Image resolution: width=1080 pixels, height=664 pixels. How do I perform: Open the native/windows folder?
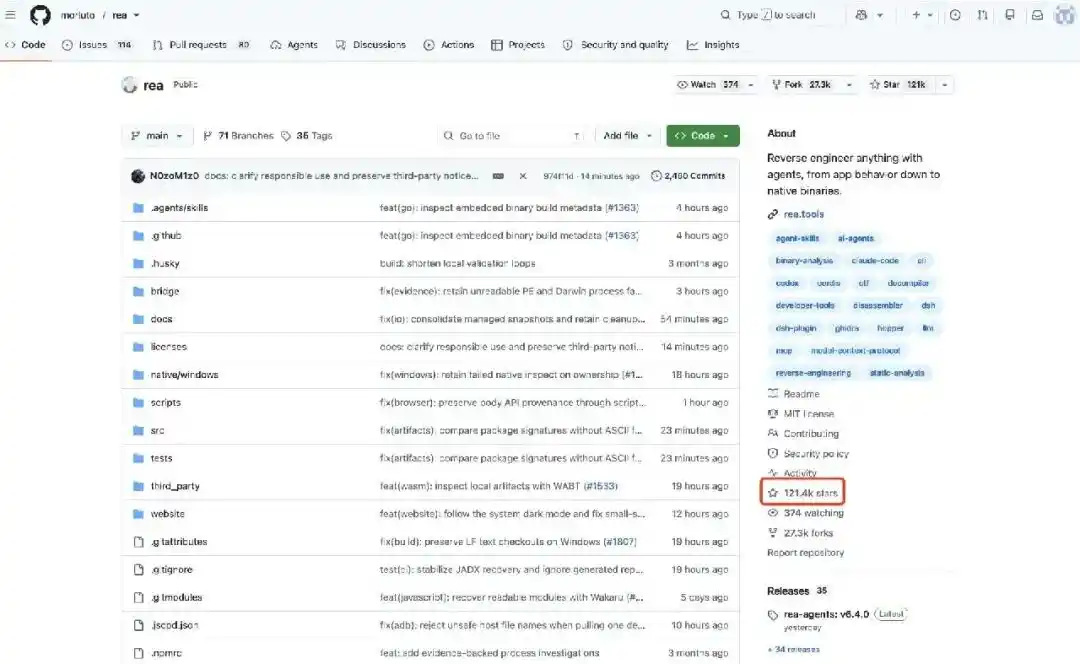(x=185, y=375)
